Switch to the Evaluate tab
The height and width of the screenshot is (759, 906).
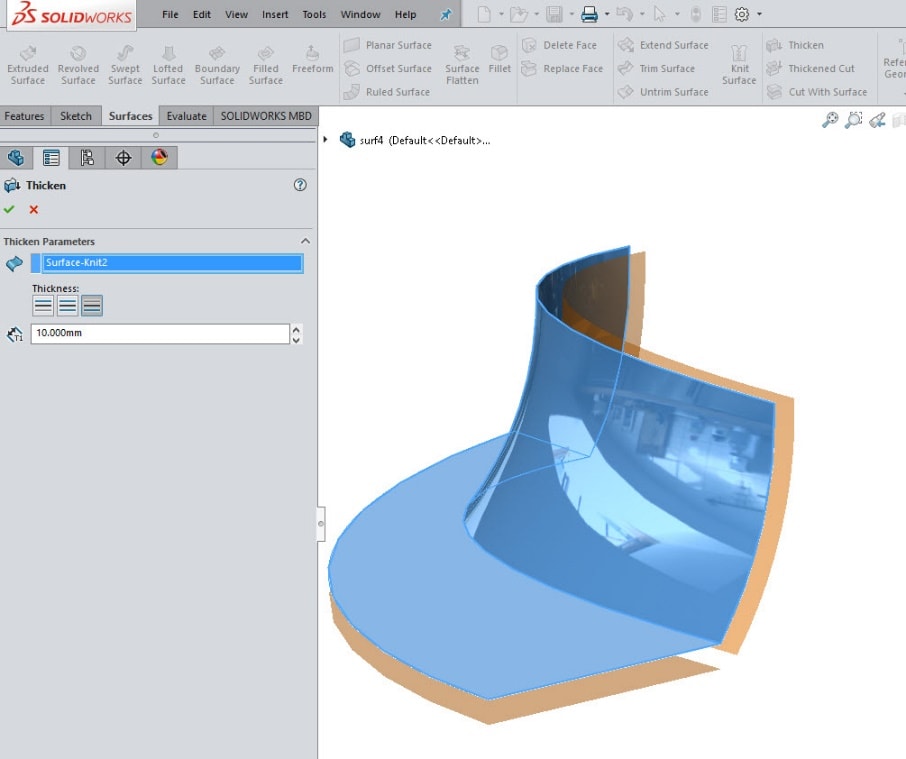pyautogui.click(x=186, y=116)
